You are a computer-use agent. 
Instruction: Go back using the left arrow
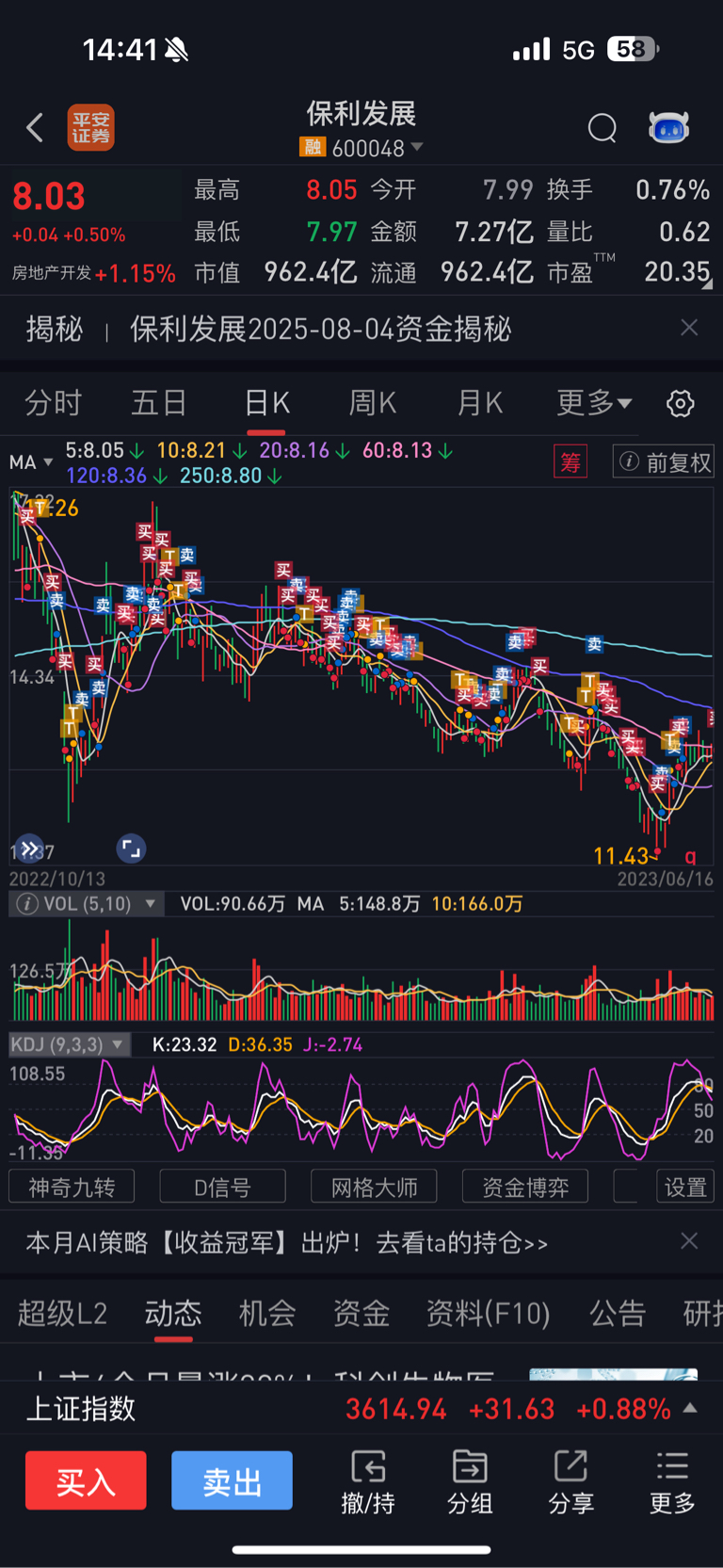pyautogui.click(x=35, y=127)
